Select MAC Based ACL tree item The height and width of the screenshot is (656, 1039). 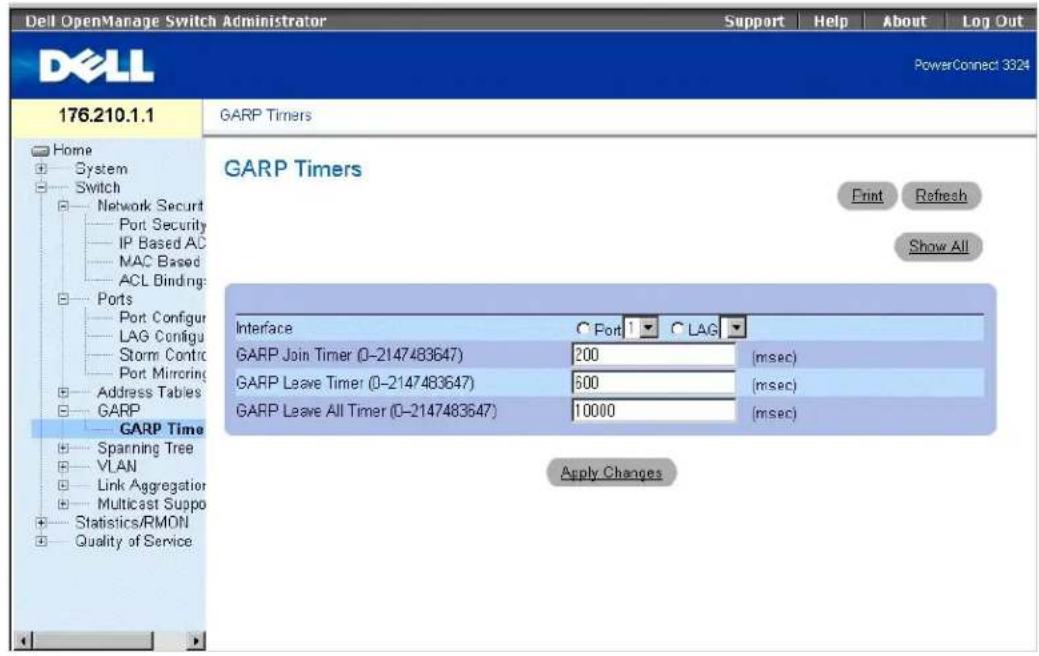pyautogui.click(x=160, y=262)
